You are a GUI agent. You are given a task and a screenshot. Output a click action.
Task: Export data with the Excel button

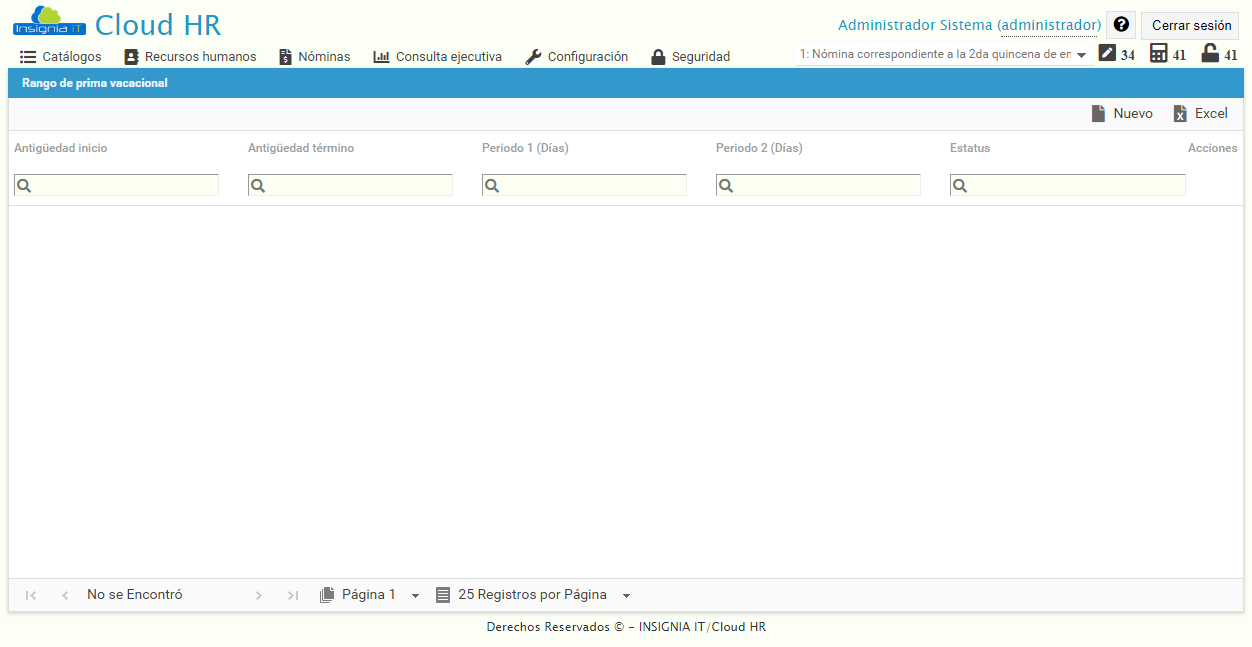click(1200, 113)
